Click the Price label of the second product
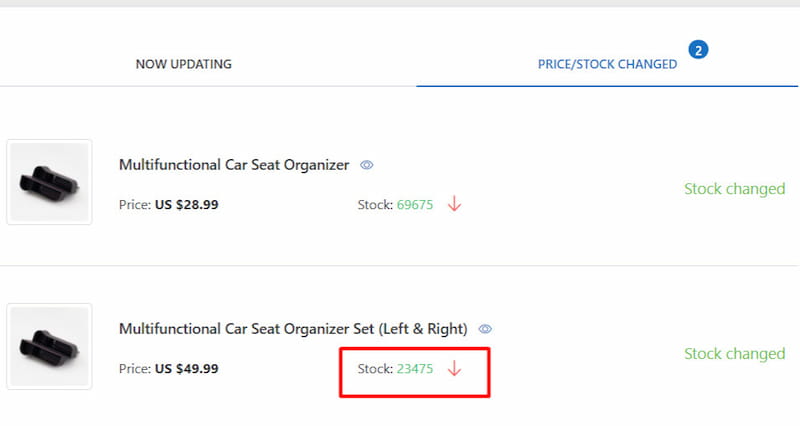 tap(134, 368)
